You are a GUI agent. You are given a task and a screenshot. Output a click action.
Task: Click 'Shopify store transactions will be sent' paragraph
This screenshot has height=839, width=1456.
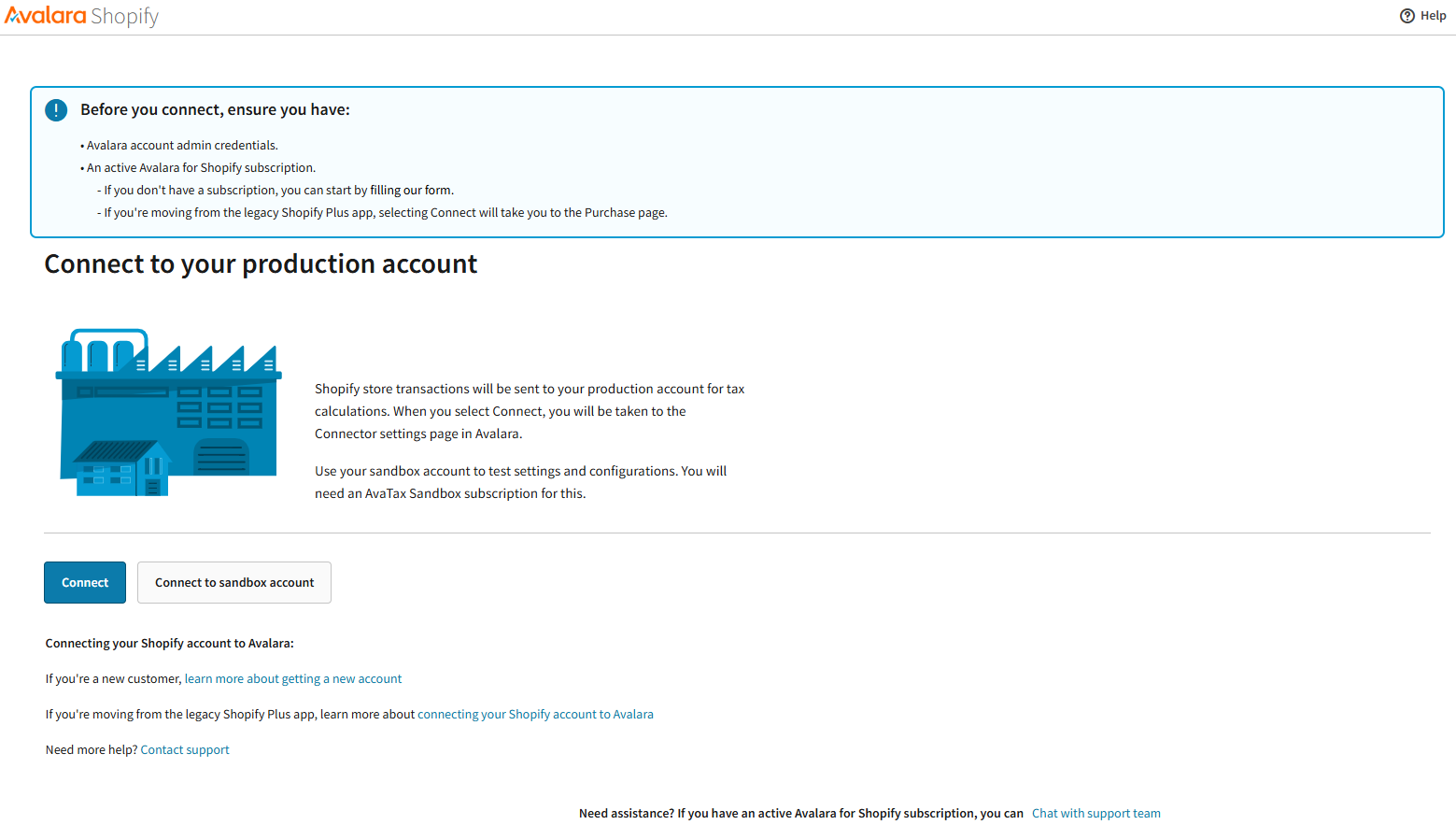tap(530, 412)
